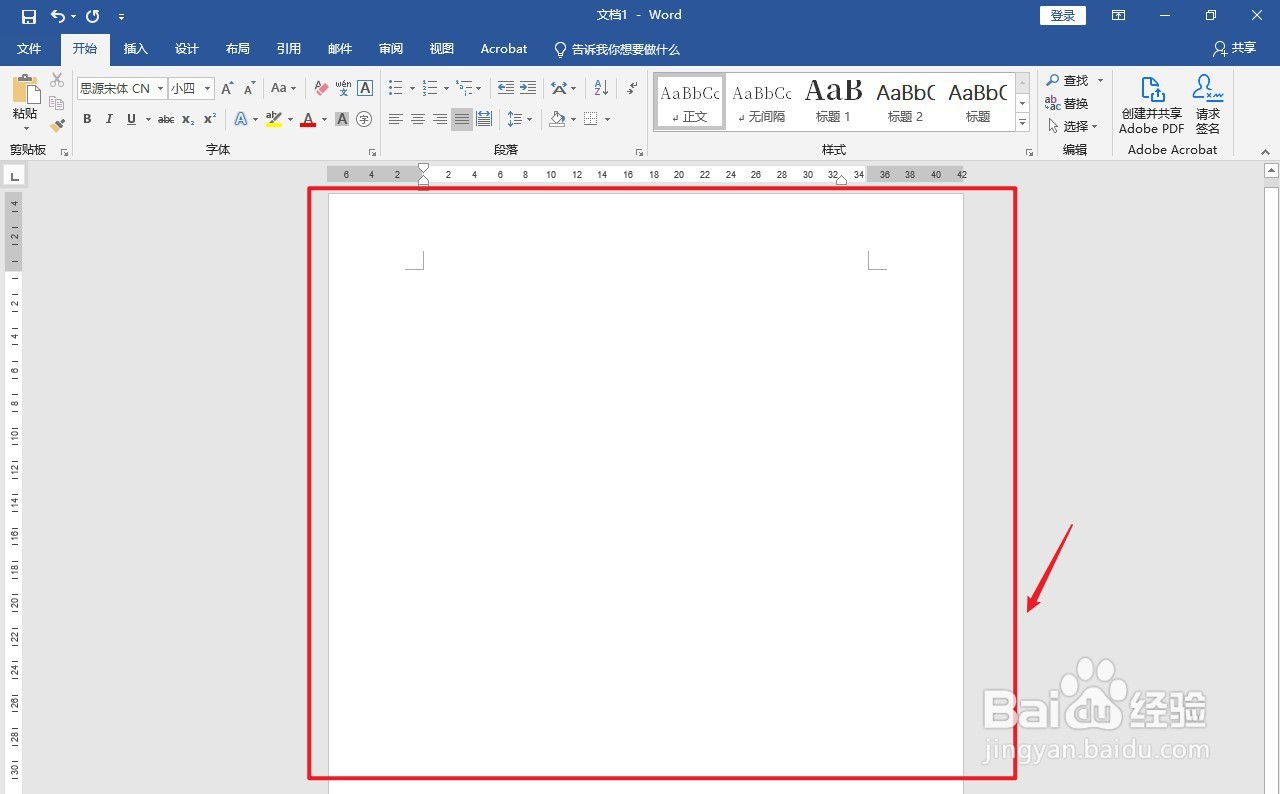
Task: Click the Sort A-Z icon
Action: [x=601, y=88]
